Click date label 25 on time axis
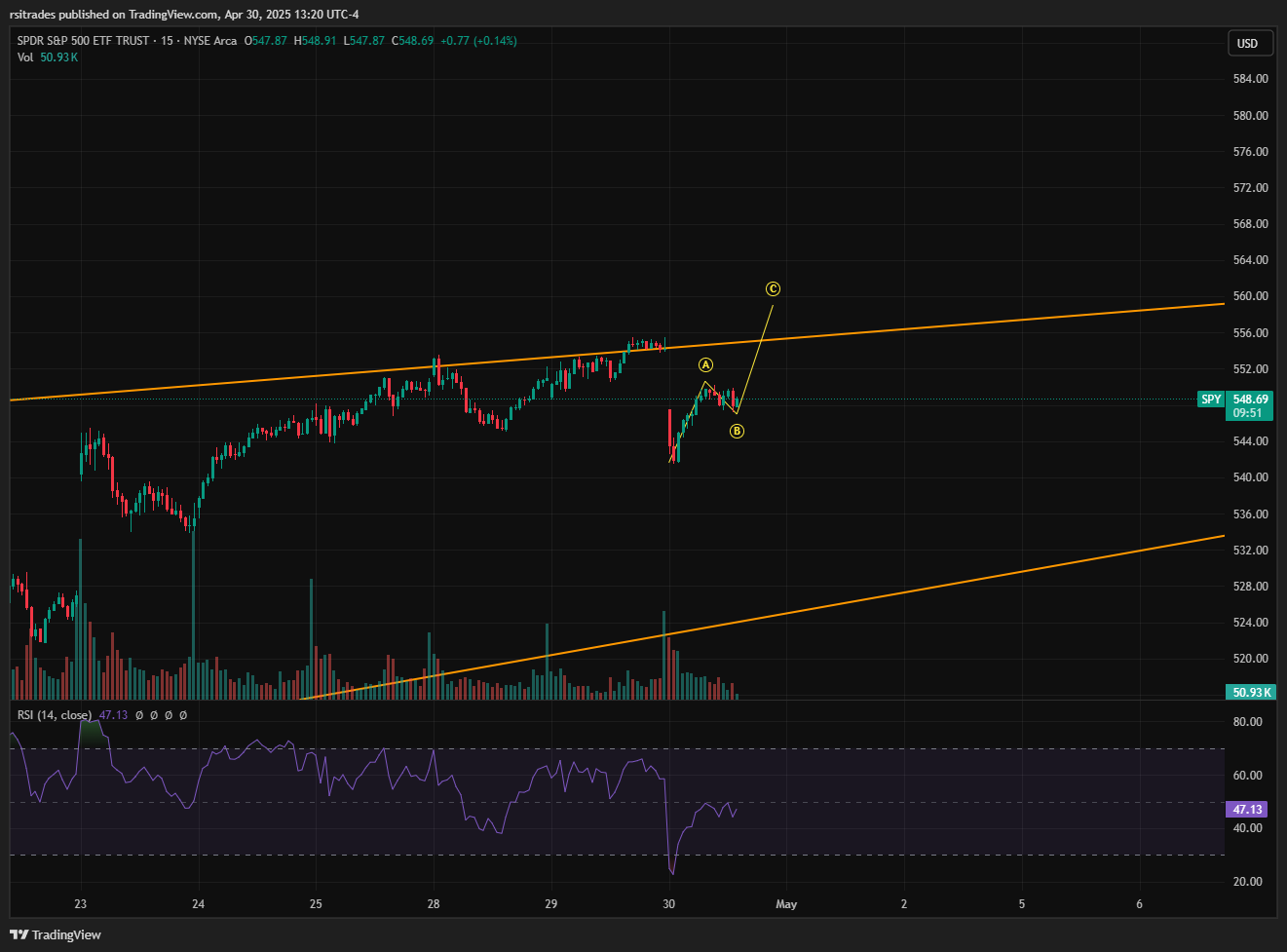 [316, 904]
